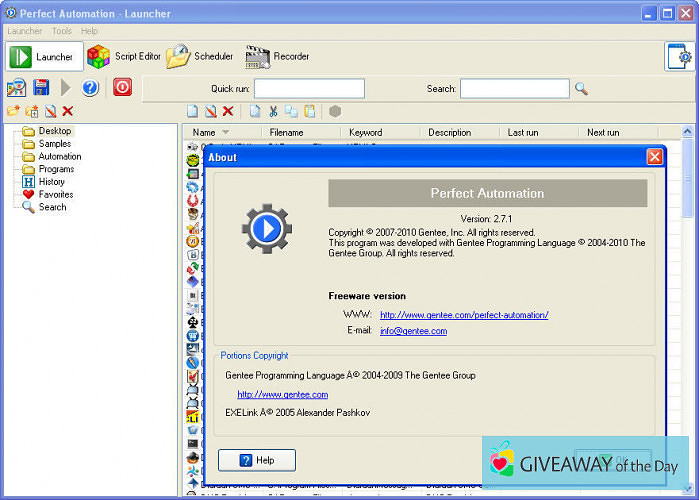Open the Recorder tab with clapperboard icon
The height and width of the screenshot is (500, 699).
point(278,57)
